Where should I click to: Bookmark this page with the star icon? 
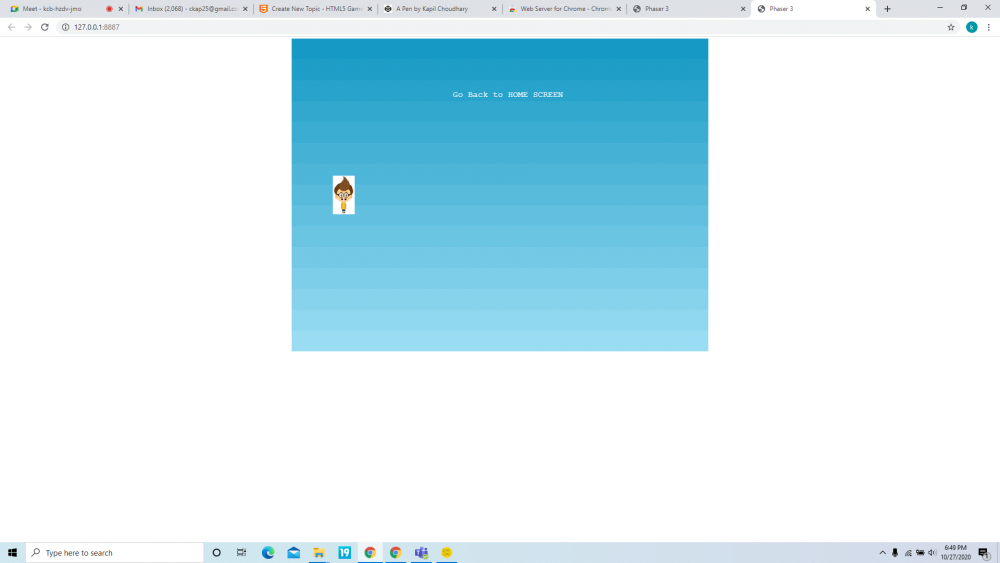(x=951, y=27)
